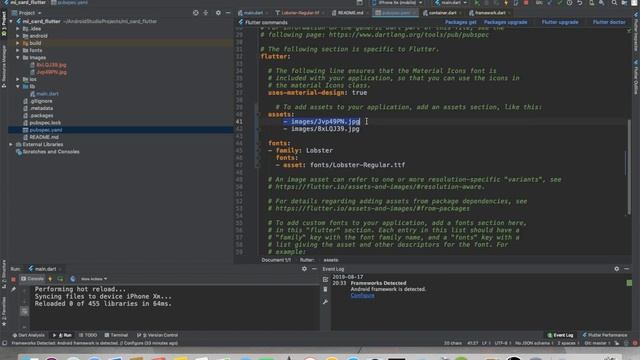Click the Console tab in Run panel
The width and height of the screenshot is (640, 360).
click(32, 279)
